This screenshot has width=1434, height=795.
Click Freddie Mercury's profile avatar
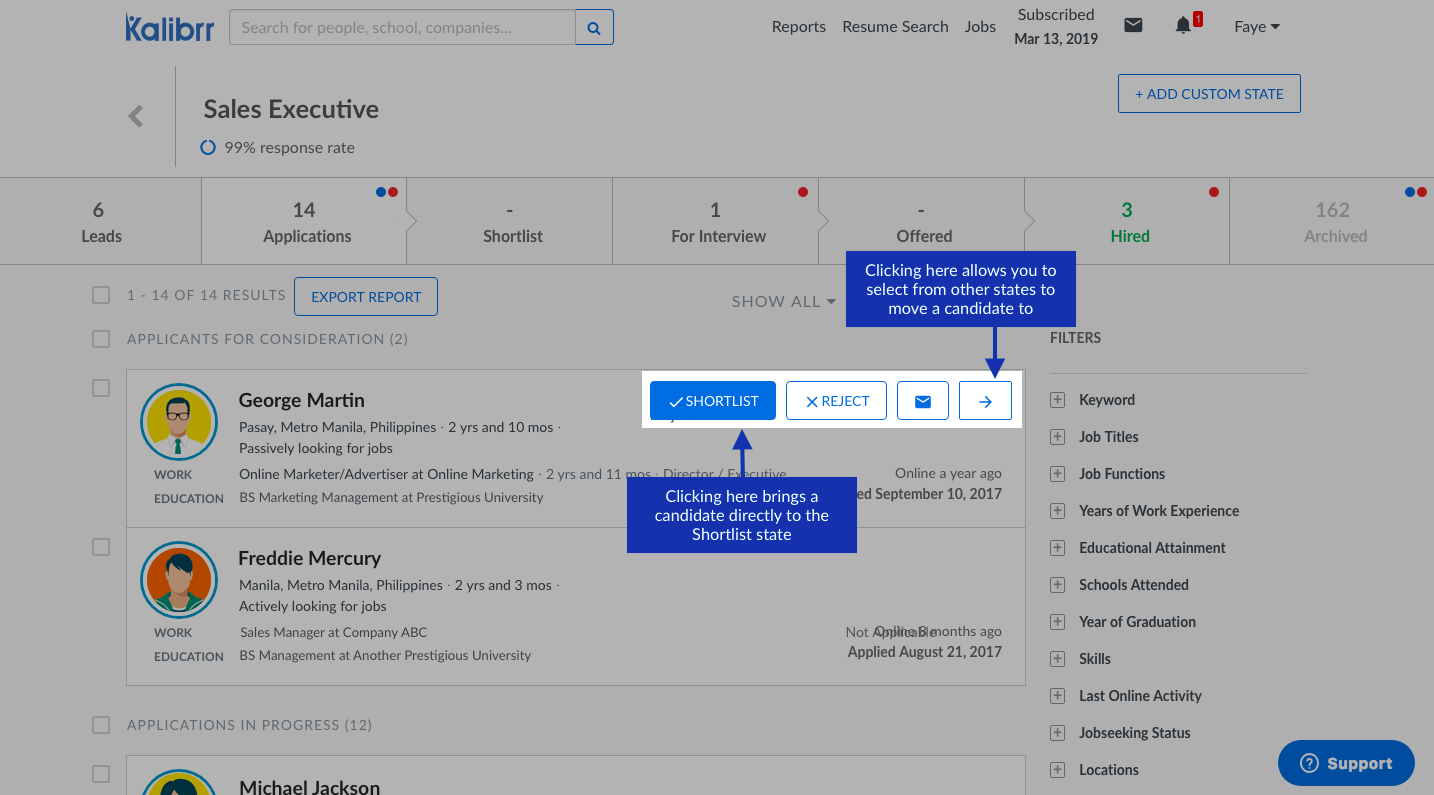pyautogui.click(x=179, y=580)
